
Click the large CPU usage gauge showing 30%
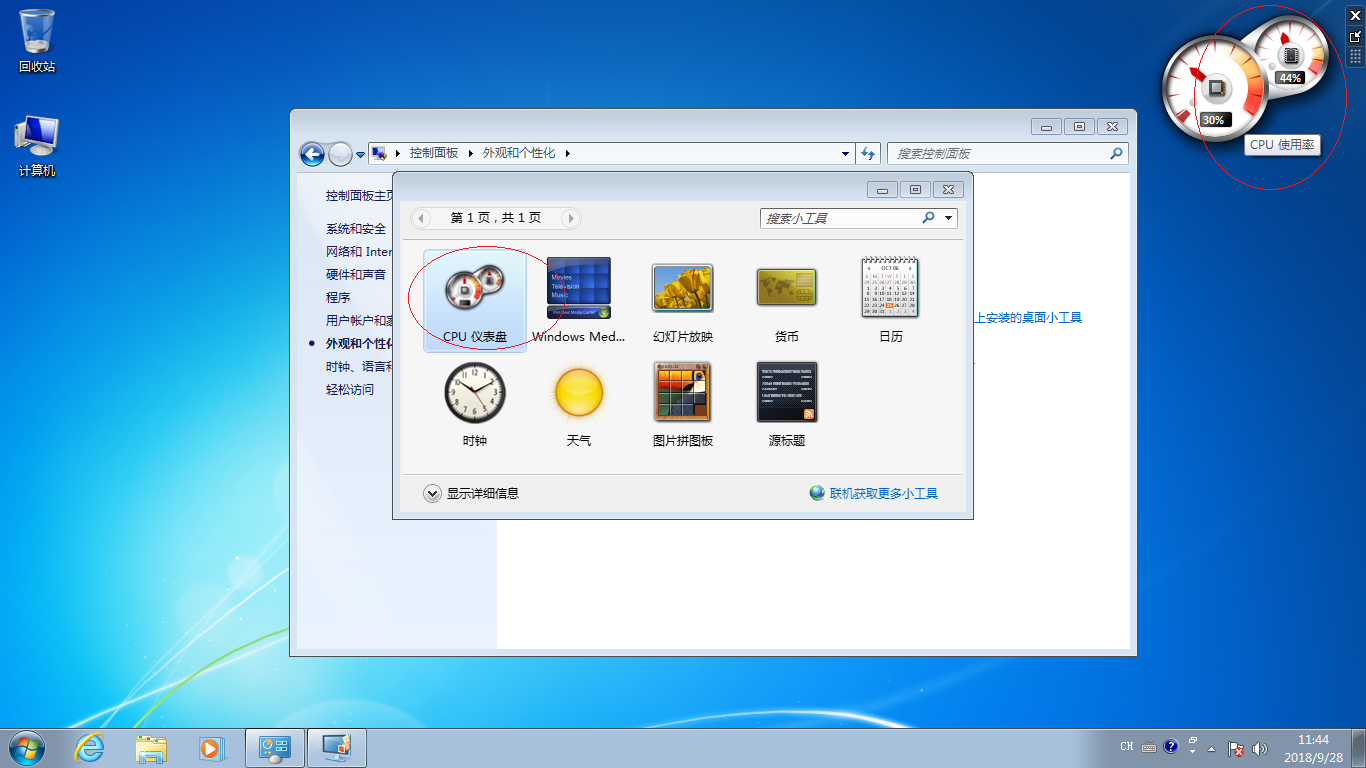pos(1214,90)
